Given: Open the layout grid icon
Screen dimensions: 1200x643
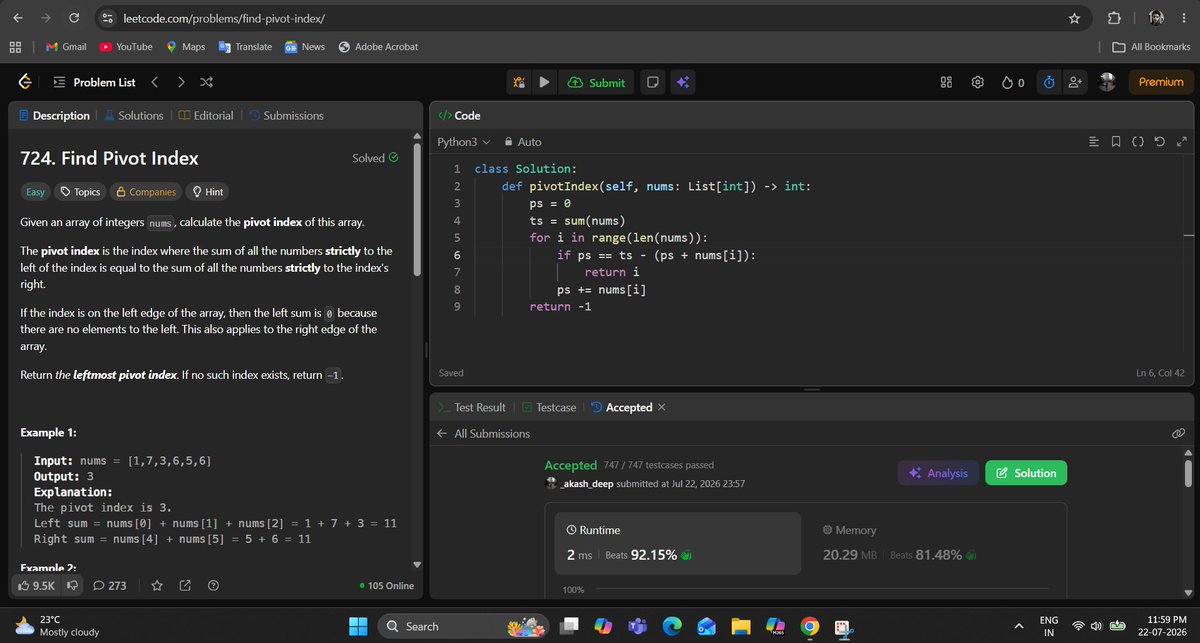Looking at the screenshot, I should point(946,83).
